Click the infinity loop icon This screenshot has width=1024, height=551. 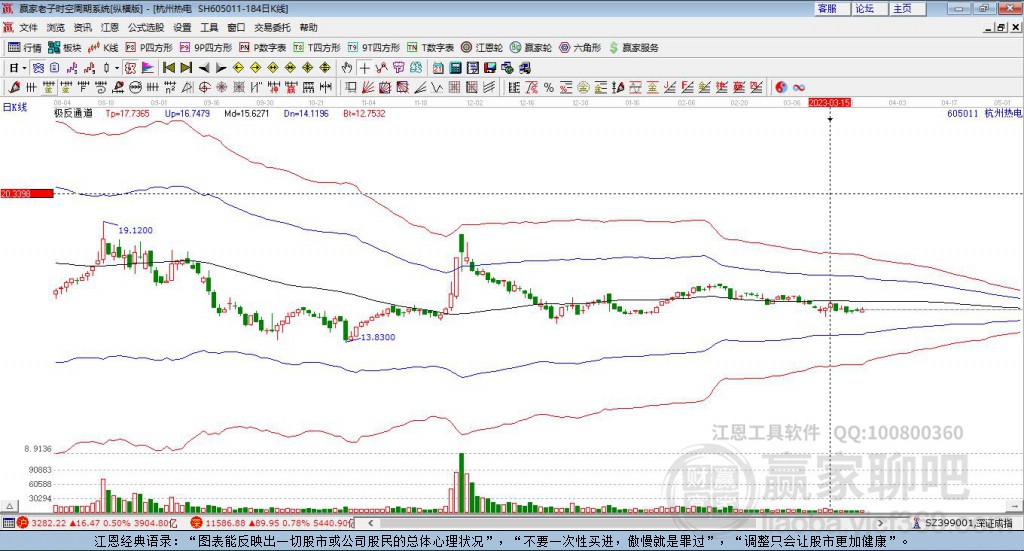[799, 87]
